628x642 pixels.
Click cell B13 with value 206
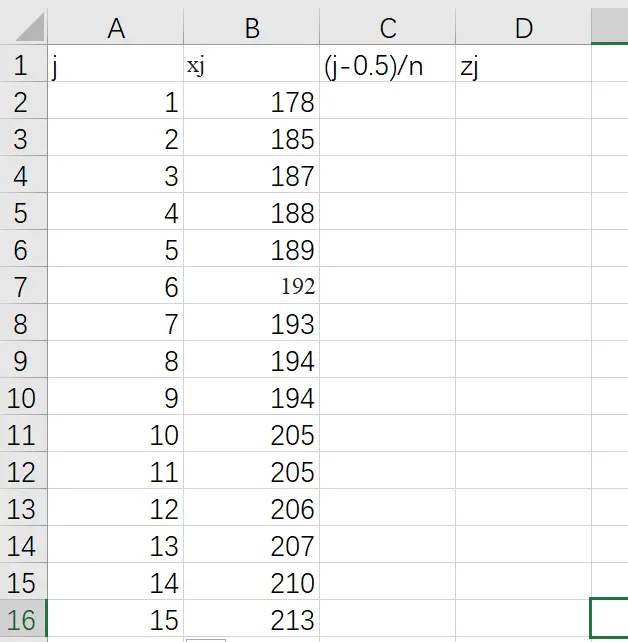tap(251, 507)
